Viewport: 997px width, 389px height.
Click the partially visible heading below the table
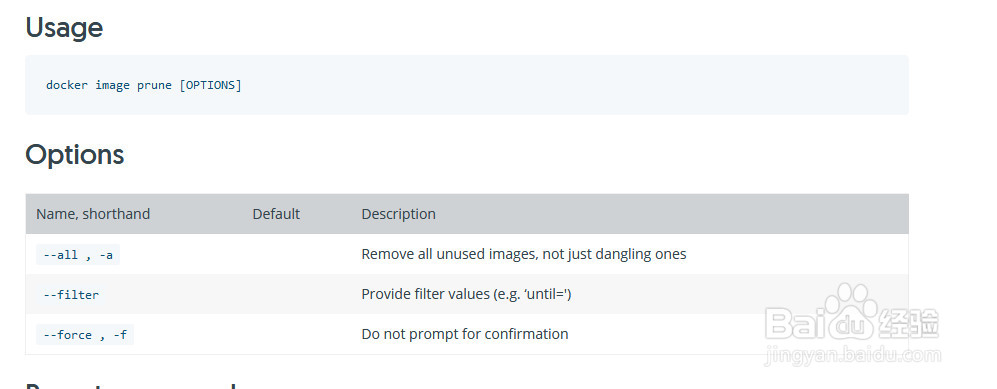point(130,385)
